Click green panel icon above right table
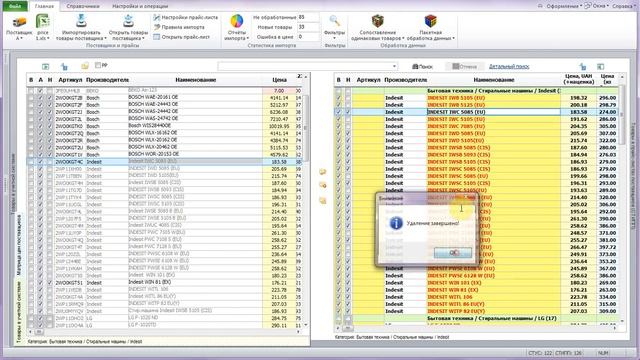The width and height of the screenshot is (640, 360). [x=600, y=67]
